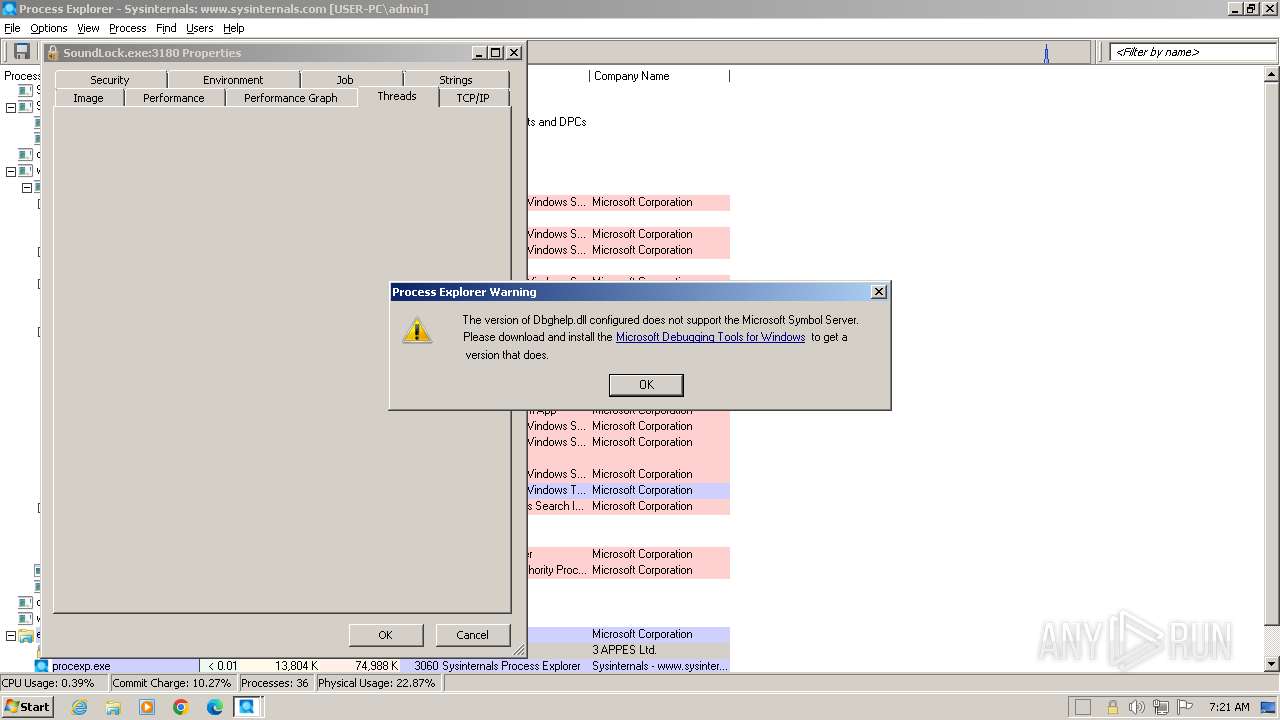
Task: Collapse the explorer folder tree node
Action: 11,635
